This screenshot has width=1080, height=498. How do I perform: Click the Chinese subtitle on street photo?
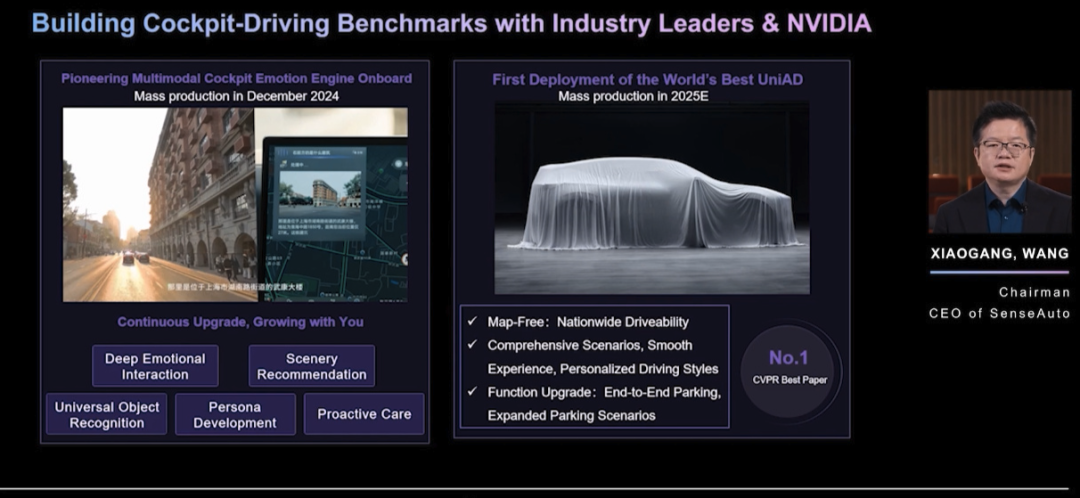point(234,286)
